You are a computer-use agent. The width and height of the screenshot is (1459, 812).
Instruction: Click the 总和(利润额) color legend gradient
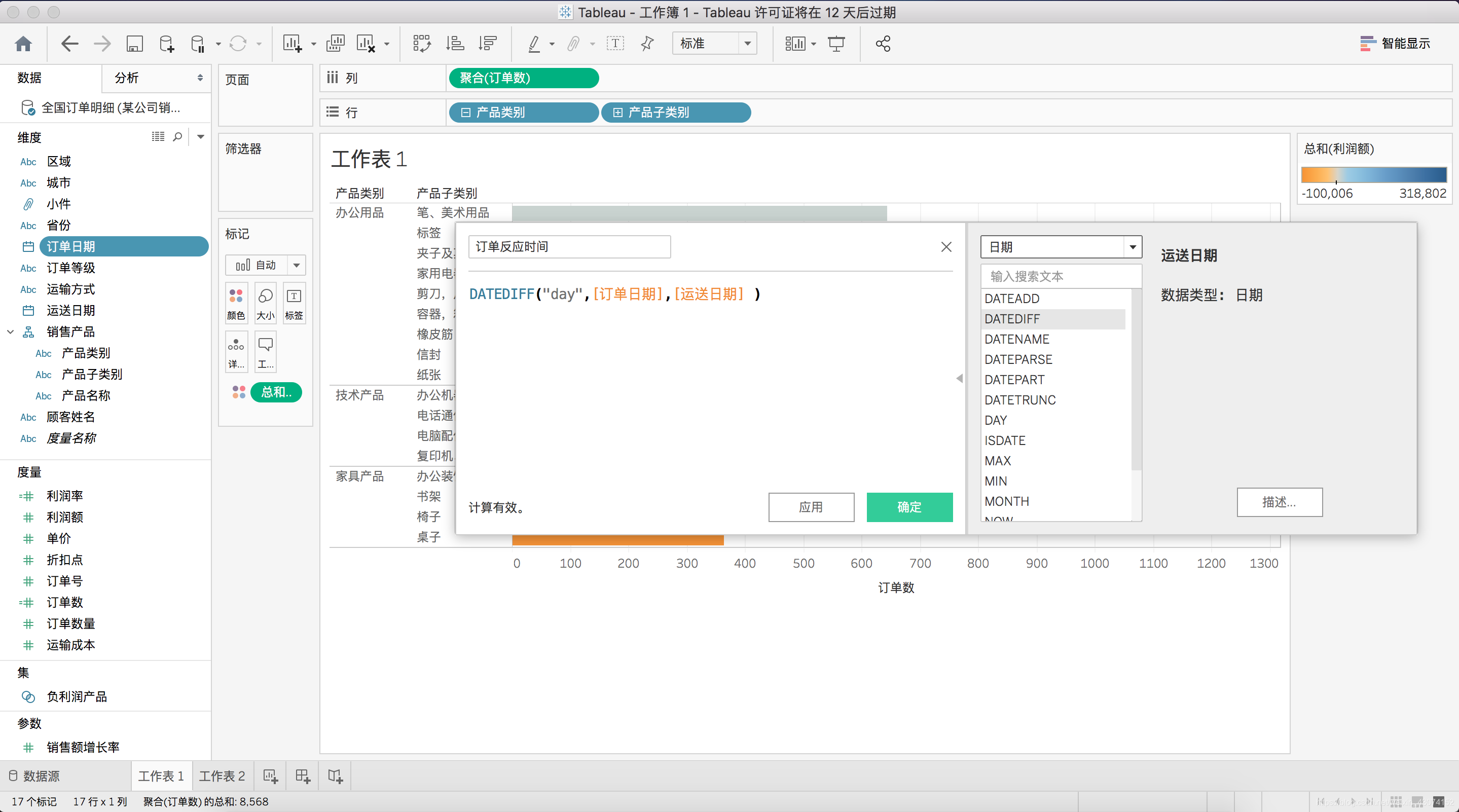click(x=1374, y=174)
